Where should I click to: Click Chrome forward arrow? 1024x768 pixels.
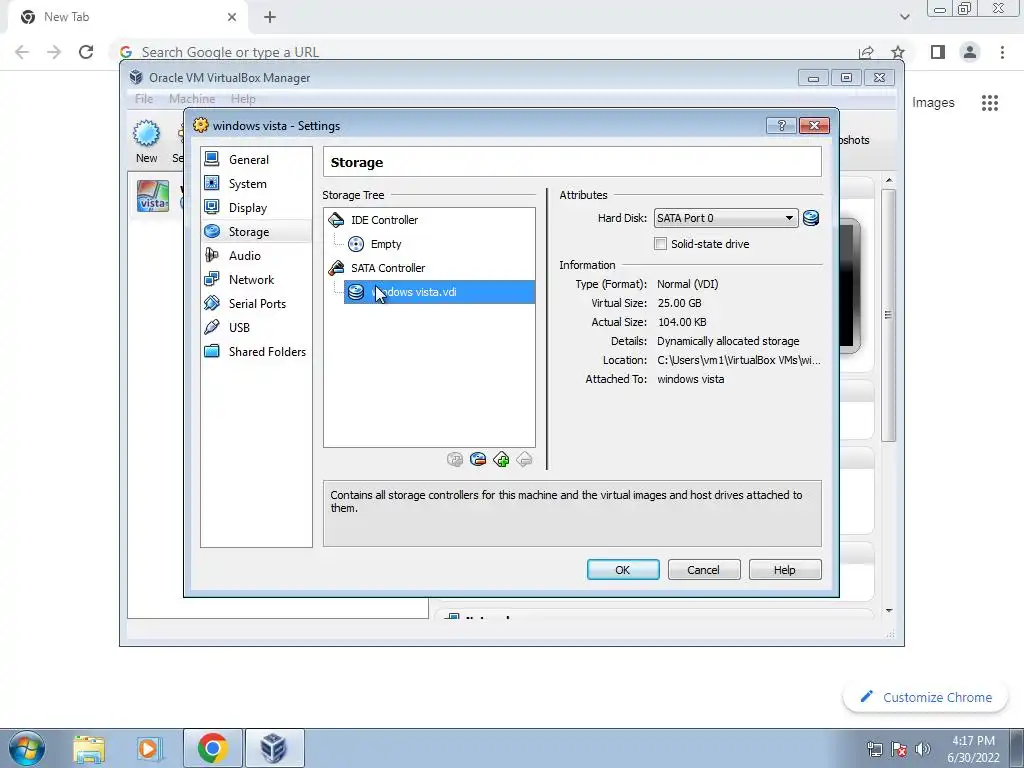pos(54,52)
